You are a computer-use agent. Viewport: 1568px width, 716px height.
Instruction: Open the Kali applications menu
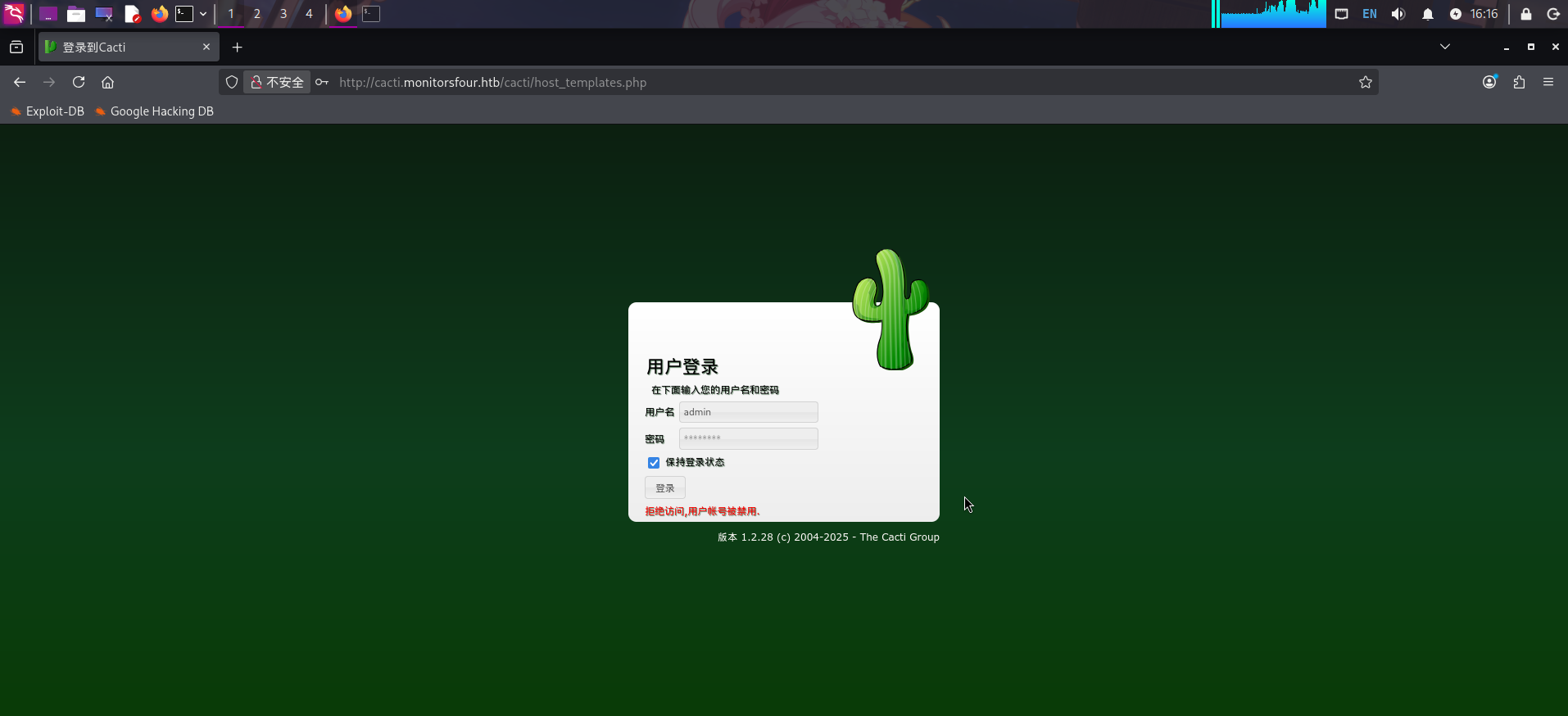click(x=14, y=14)
